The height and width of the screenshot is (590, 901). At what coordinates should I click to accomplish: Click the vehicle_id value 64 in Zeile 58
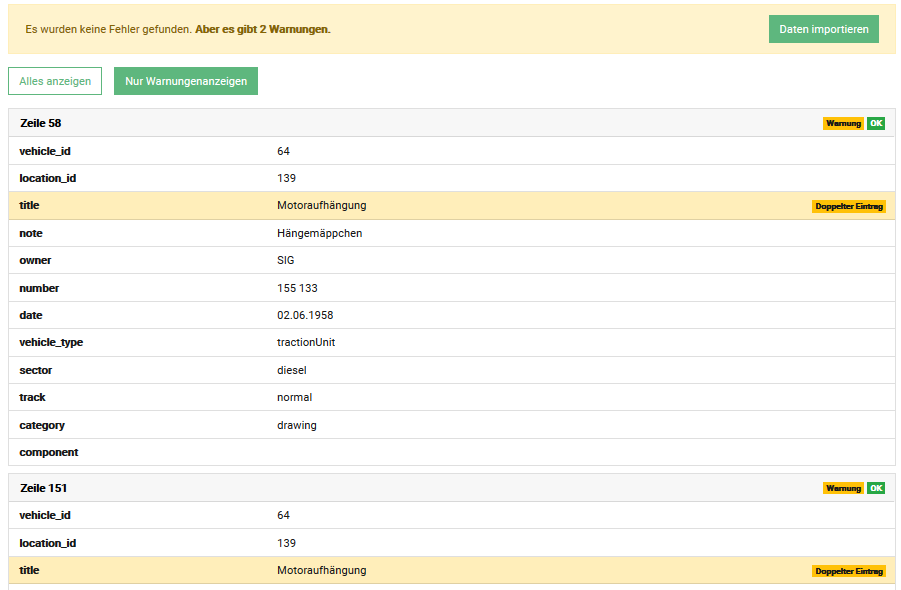283,151
